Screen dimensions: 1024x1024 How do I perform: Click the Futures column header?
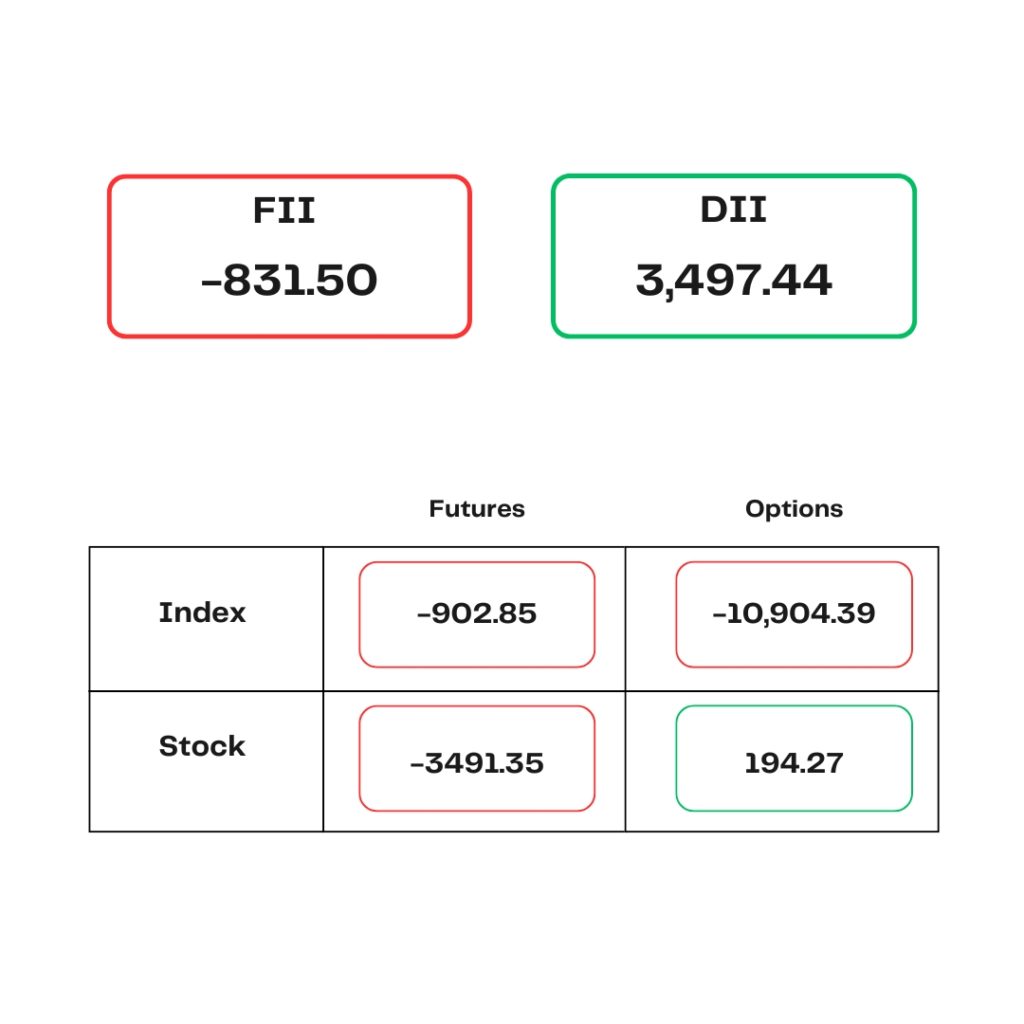click(x=477, y=509)
